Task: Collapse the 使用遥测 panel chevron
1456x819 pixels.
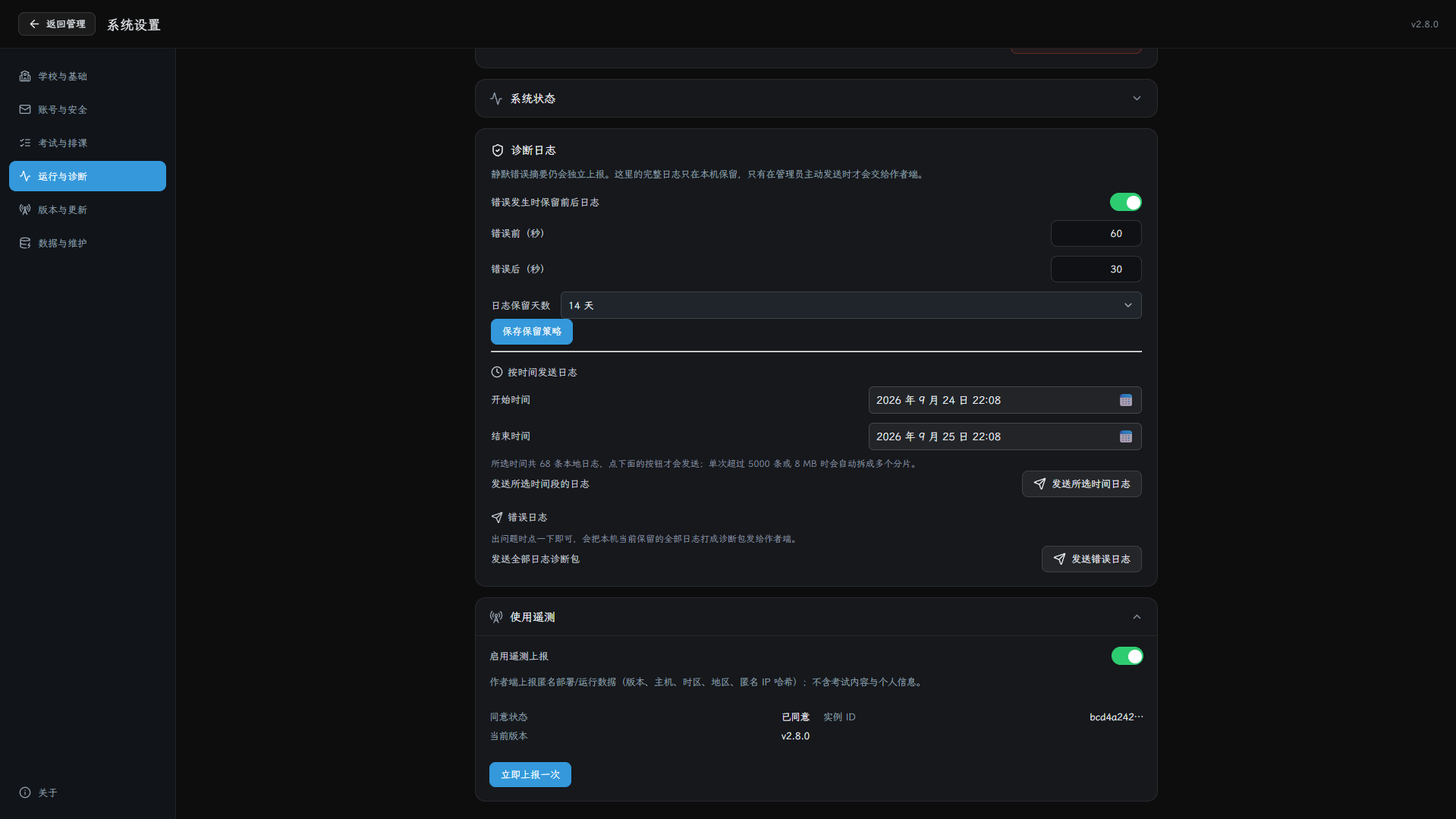Action: 1137,617
